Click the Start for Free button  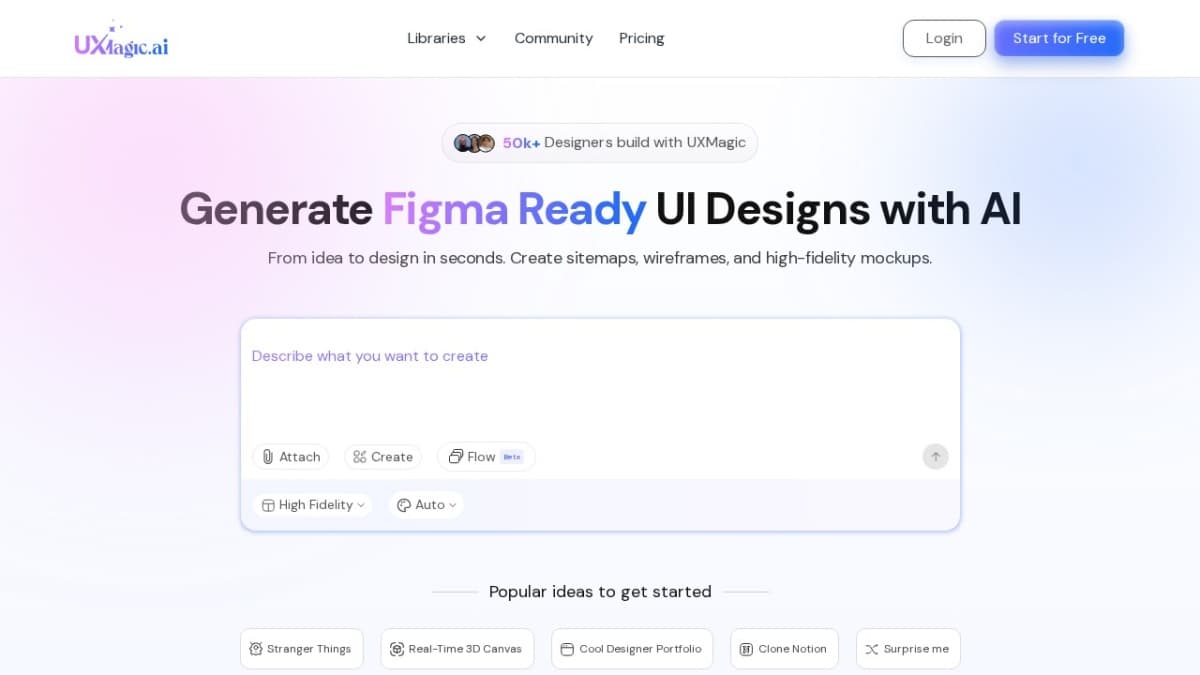1059,38
